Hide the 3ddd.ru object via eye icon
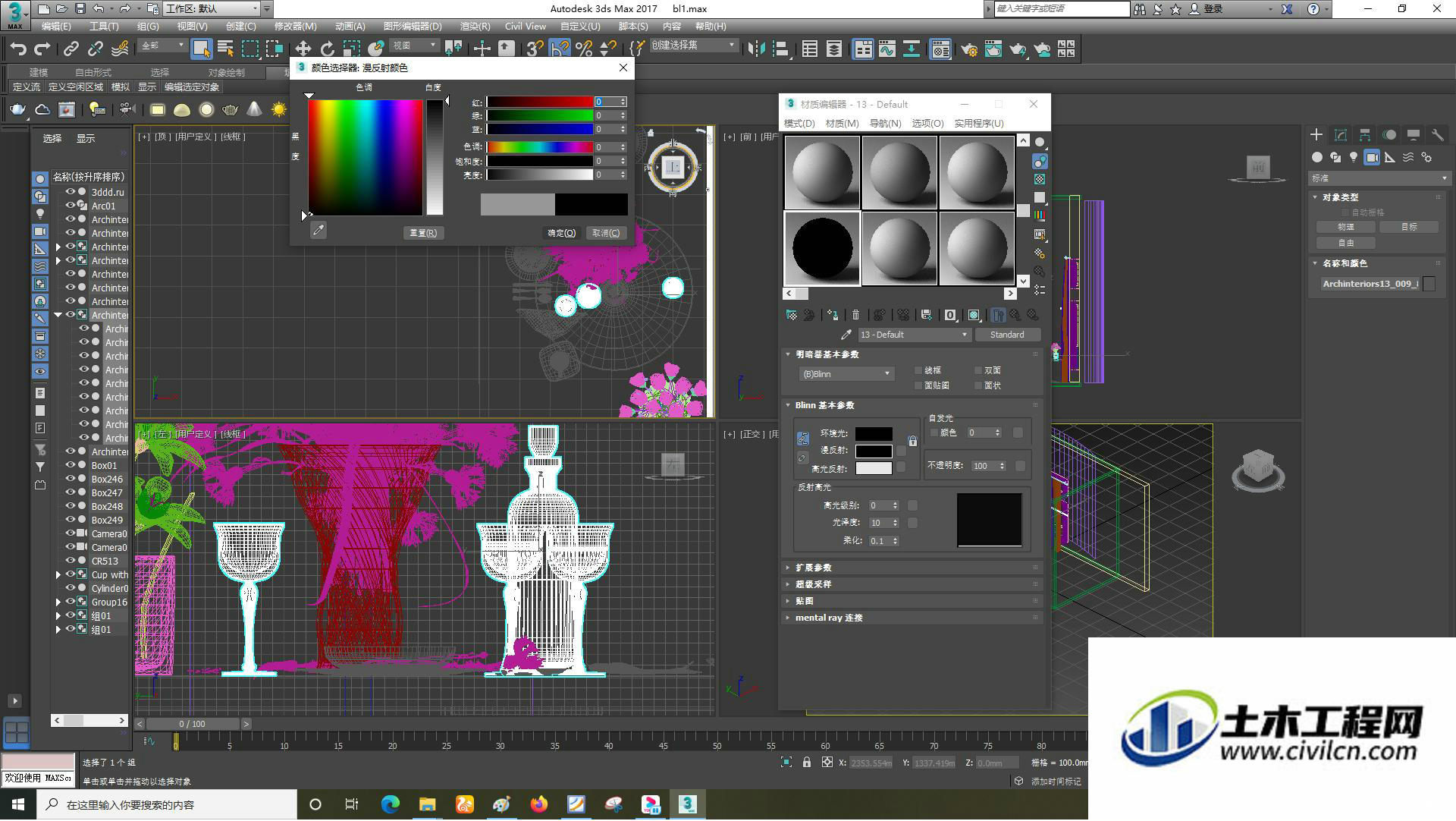Image resolution: width=1456 pixels, height=821 pixels. [x=71, y=192]
